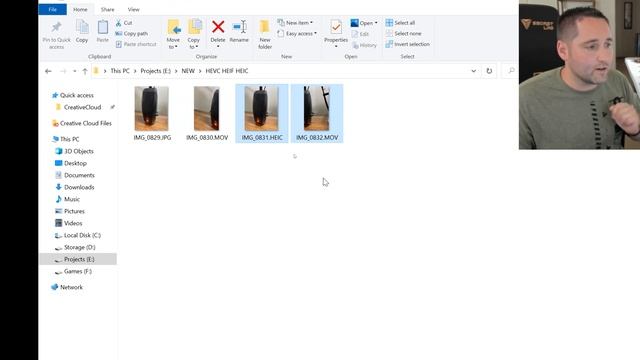Click the Forward navigation arrow
The width and height of the screenshot is (640, 360).
[x=63, y=71]
